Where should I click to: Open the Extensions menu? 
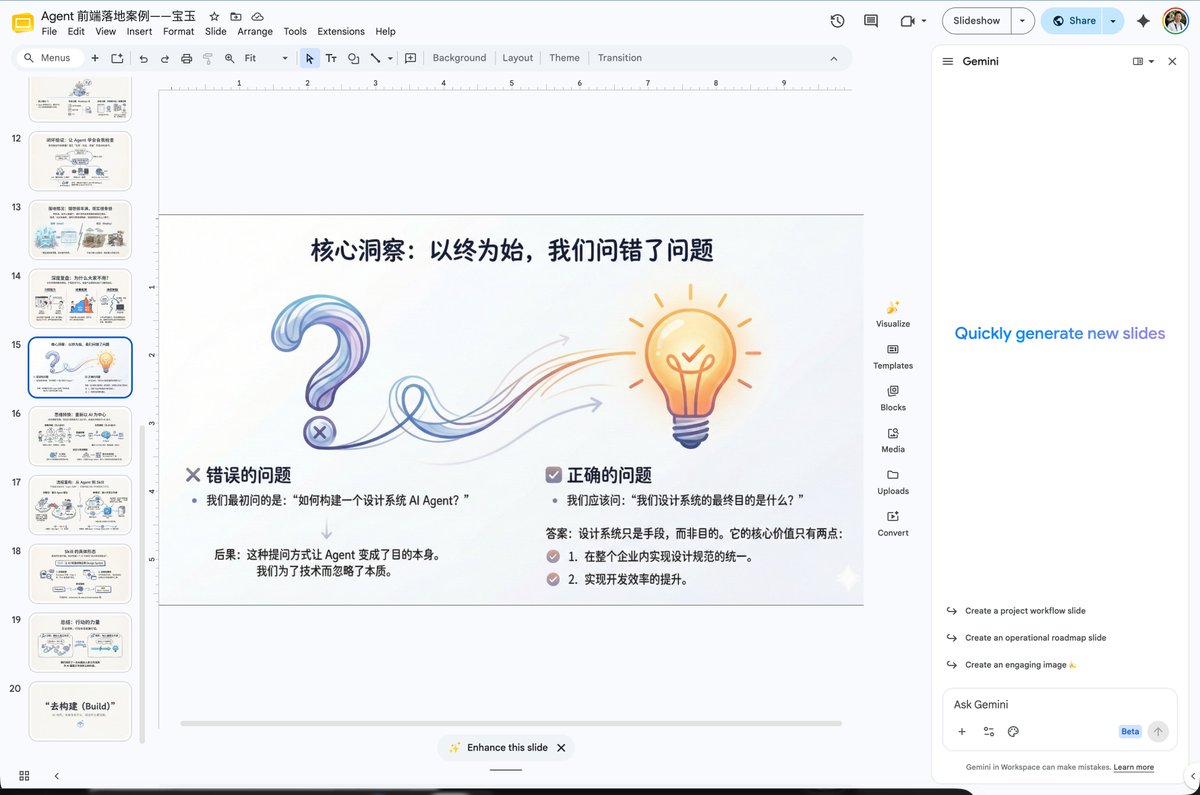(341, 31)
